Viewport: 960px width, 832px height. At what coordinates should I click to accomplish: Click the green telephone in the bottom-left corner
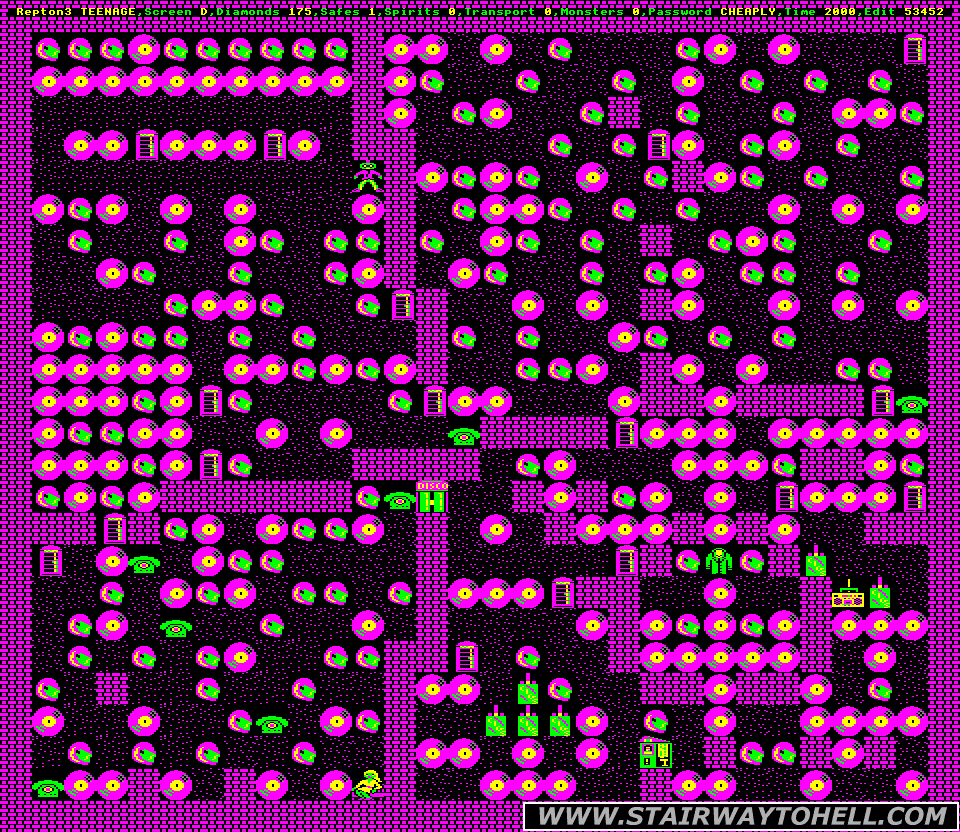pos(47,788)
